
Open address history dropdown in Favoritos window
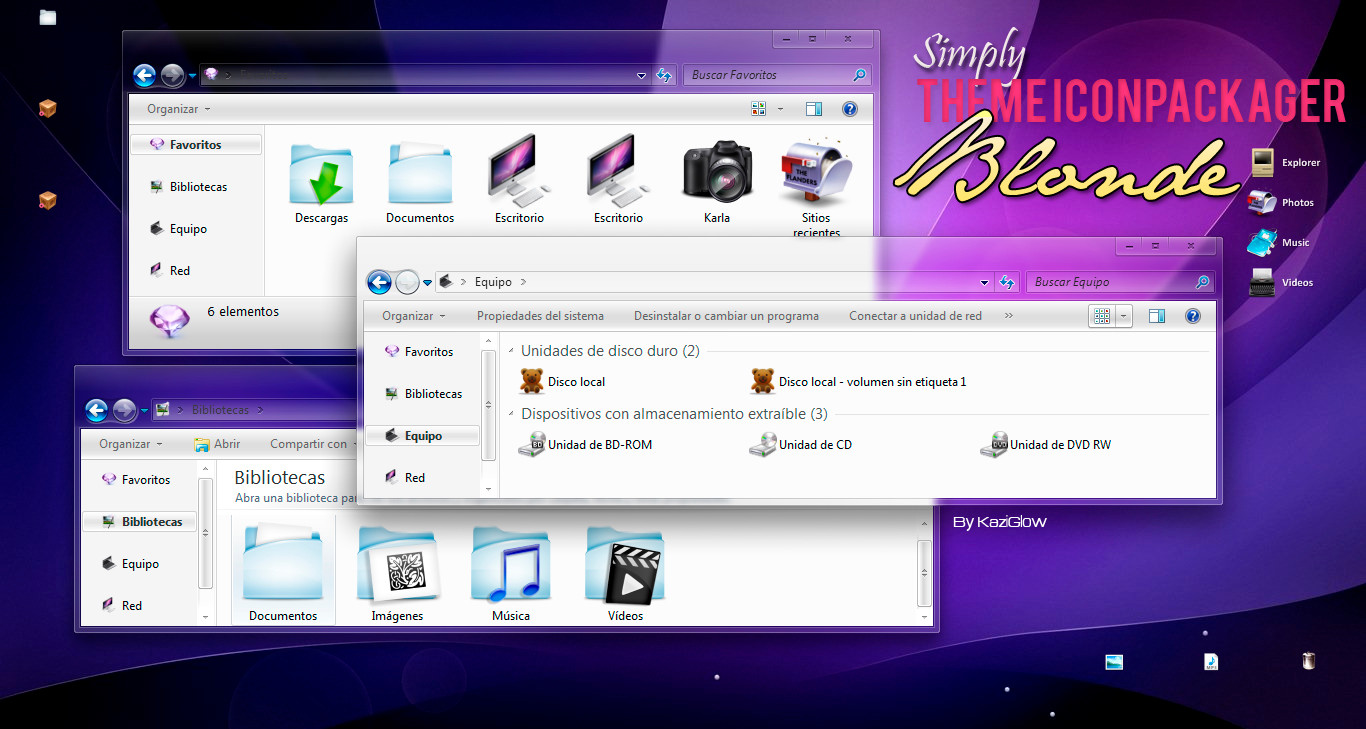click(641, 75)
